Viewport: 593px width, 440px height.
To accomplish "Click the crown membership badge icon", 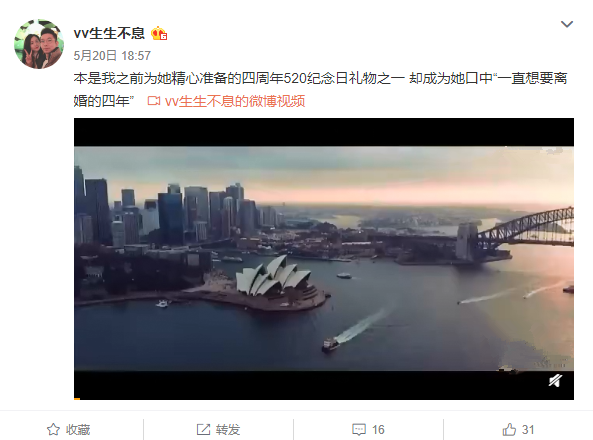I will (159, 34).
